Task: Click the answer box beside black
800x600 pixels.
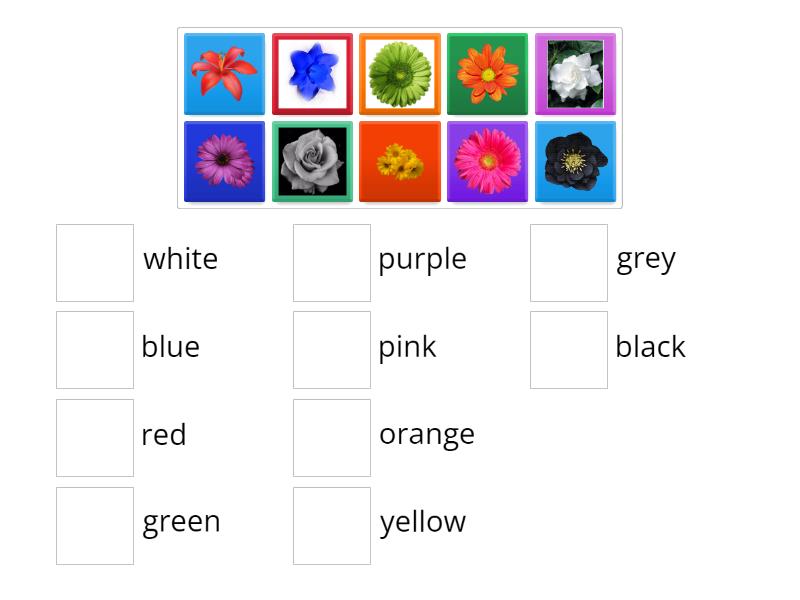Action: (x=568, y=348)
